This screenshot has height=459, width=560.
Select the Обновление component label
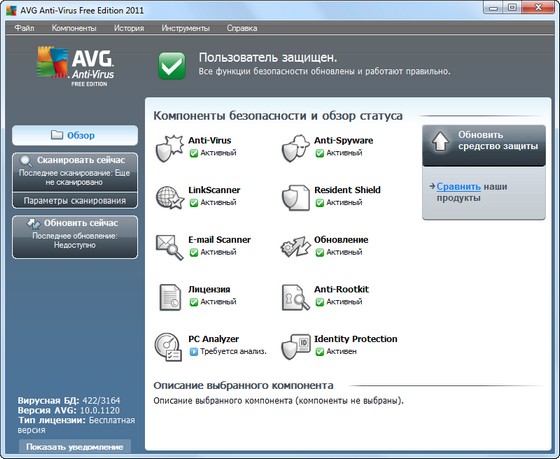(341, 240)
